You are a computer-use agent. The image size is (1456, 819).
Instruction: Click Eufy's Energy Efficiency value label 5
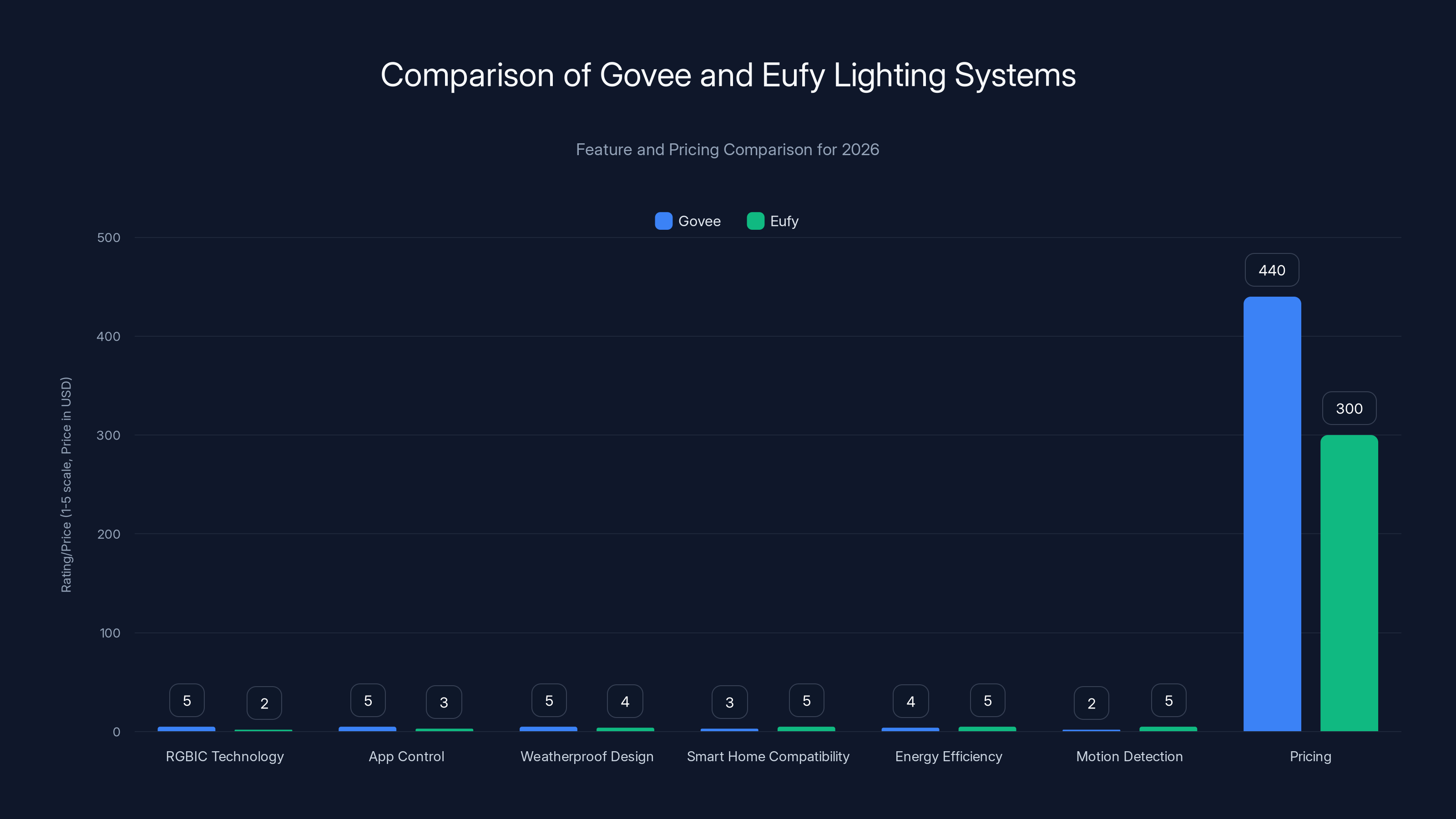pos(987,700)
